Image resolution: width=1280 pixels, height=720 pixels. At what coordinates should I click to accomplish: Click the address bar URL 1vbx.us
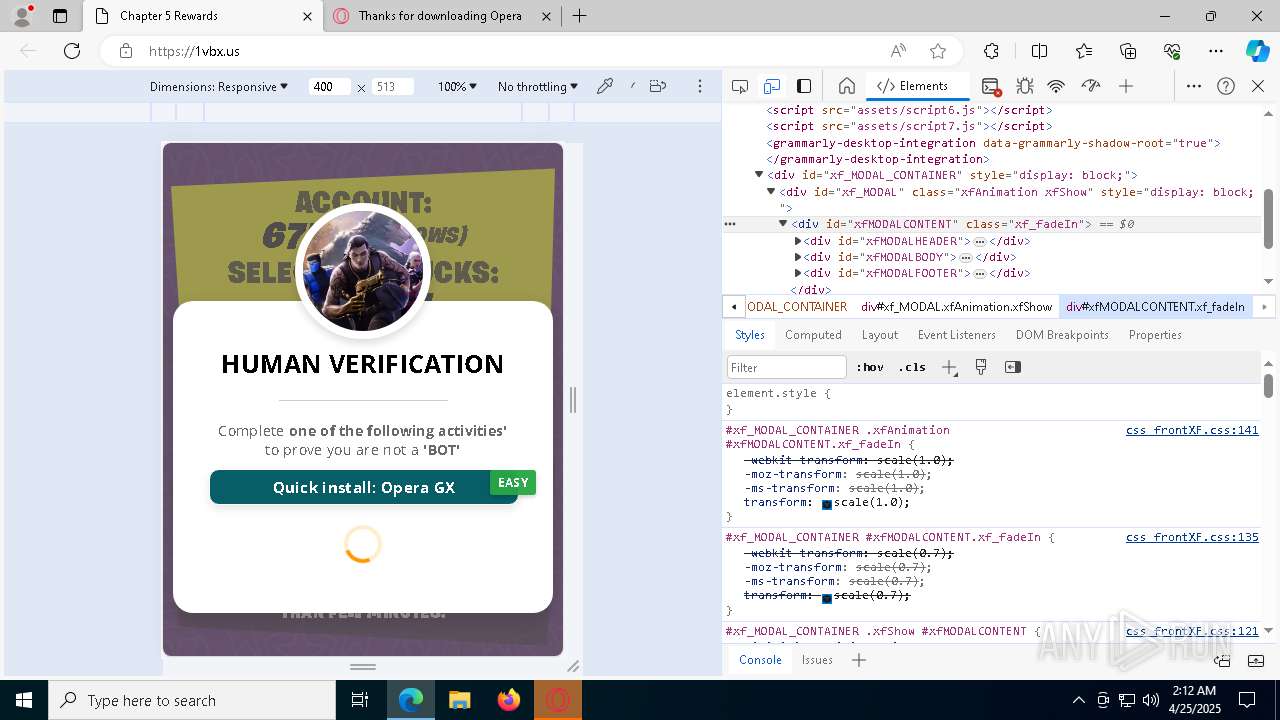click(194, 51)
